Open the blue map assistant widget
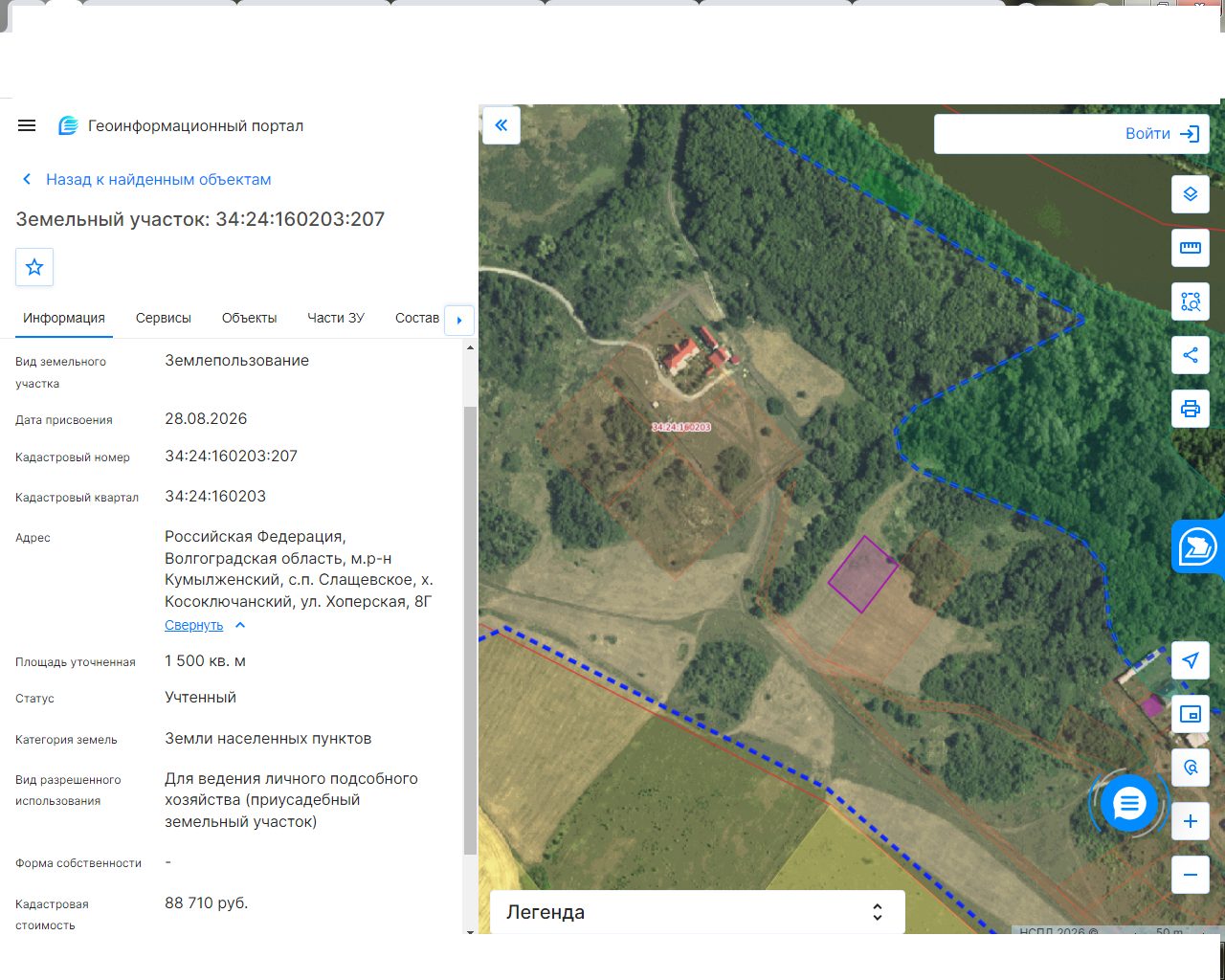The width and height of the screenshot is (1225, 980). [1197, 547]
